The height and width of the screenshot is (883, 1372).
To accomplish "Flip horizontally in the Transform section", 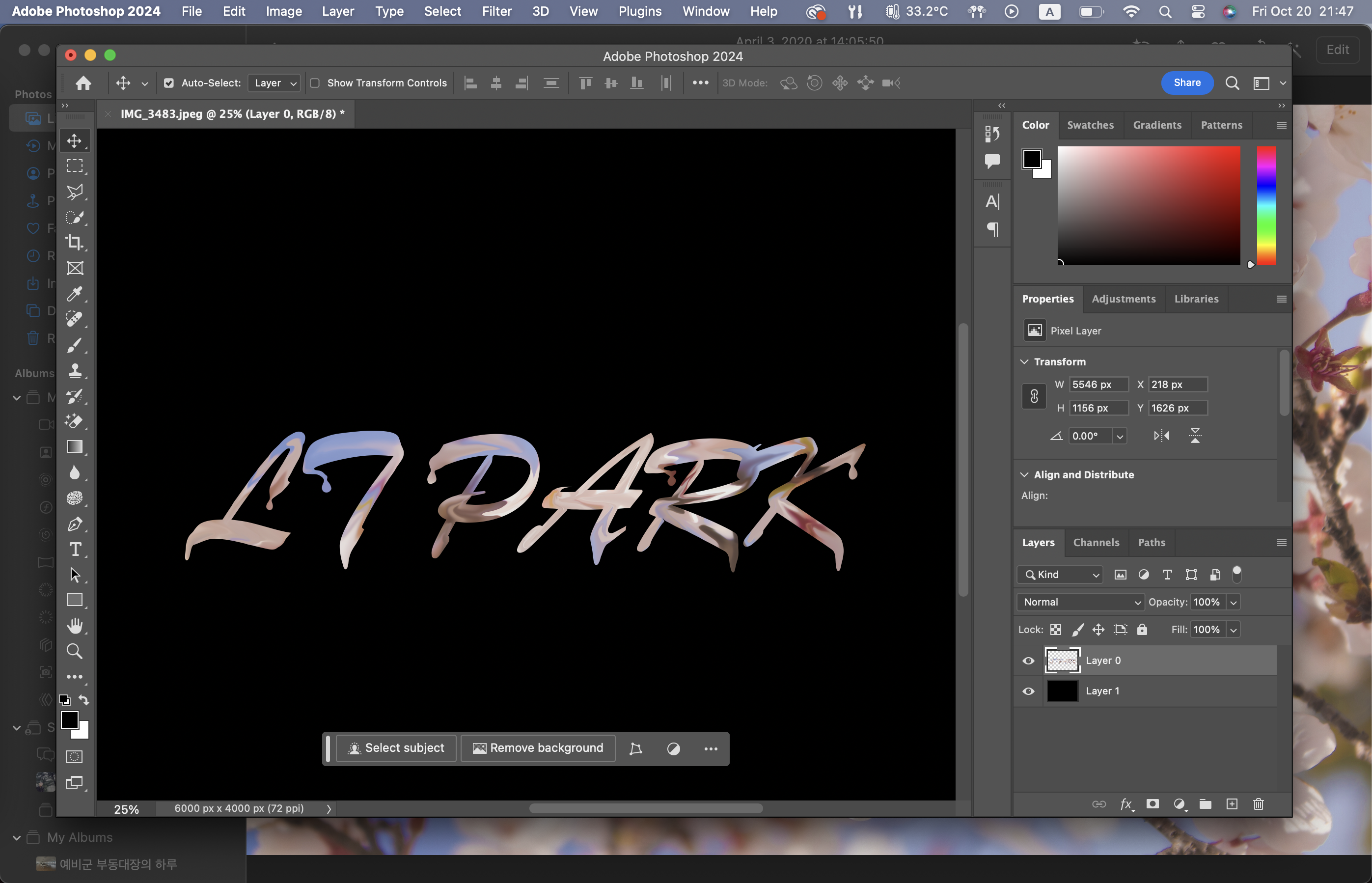I will [x=1162, y=436].
